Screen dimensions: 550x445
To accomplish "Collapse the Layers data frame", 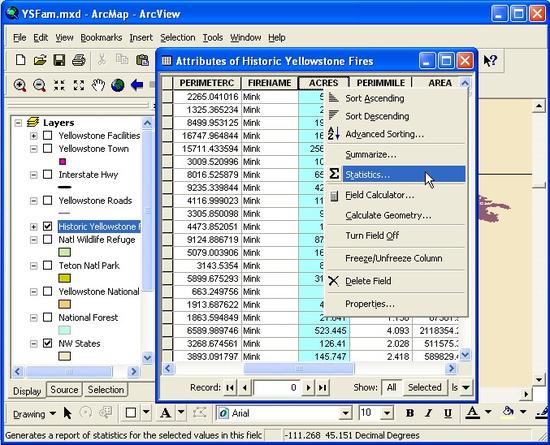I will 18,123.
